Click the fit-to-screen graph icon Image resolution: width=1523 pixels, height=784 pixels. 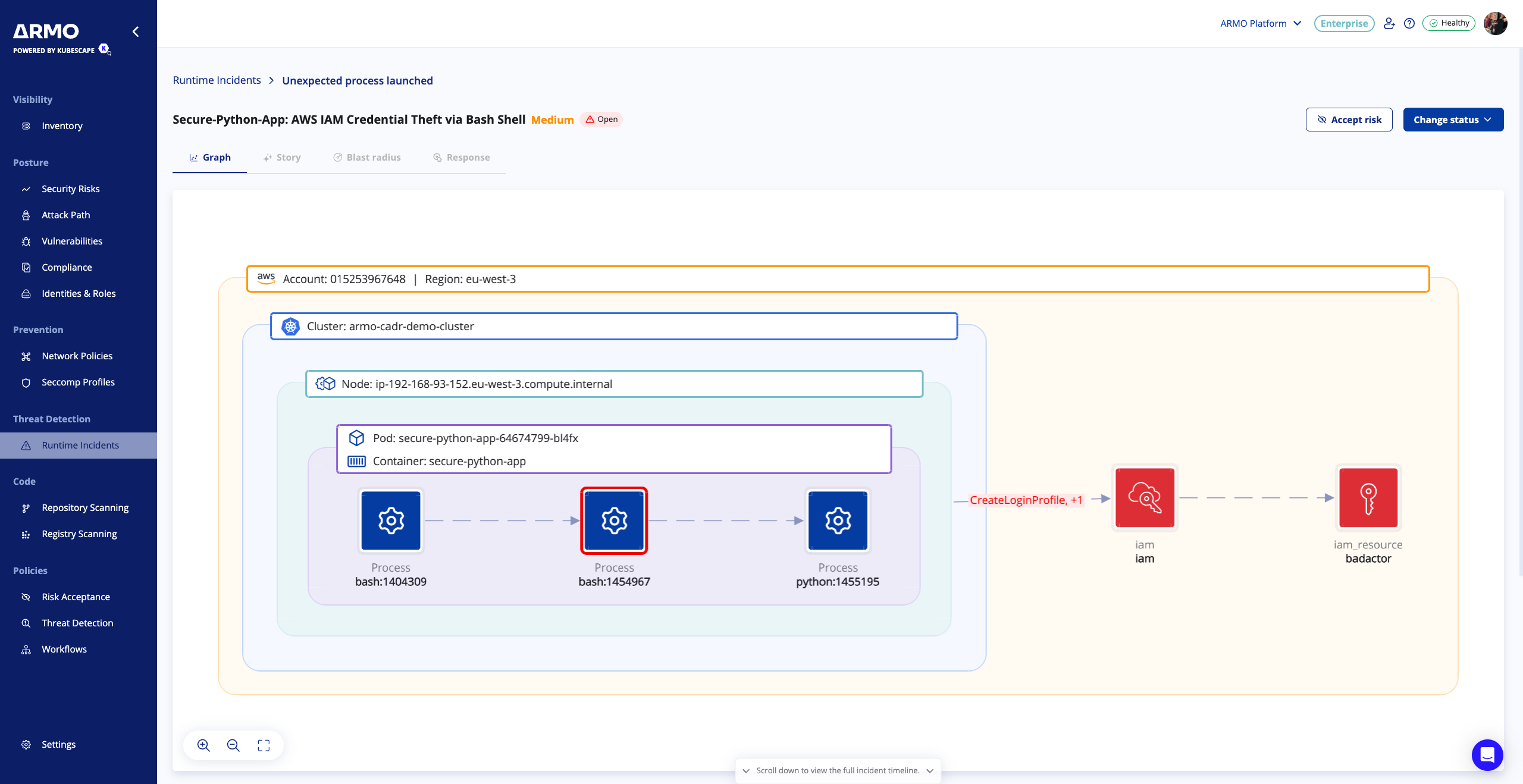pos(264,745)
